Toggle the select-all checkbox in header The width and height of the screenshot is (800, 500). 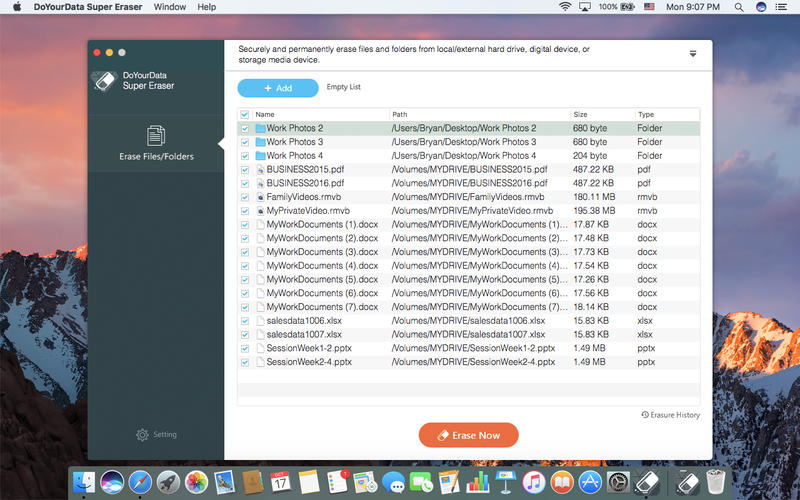244,114
